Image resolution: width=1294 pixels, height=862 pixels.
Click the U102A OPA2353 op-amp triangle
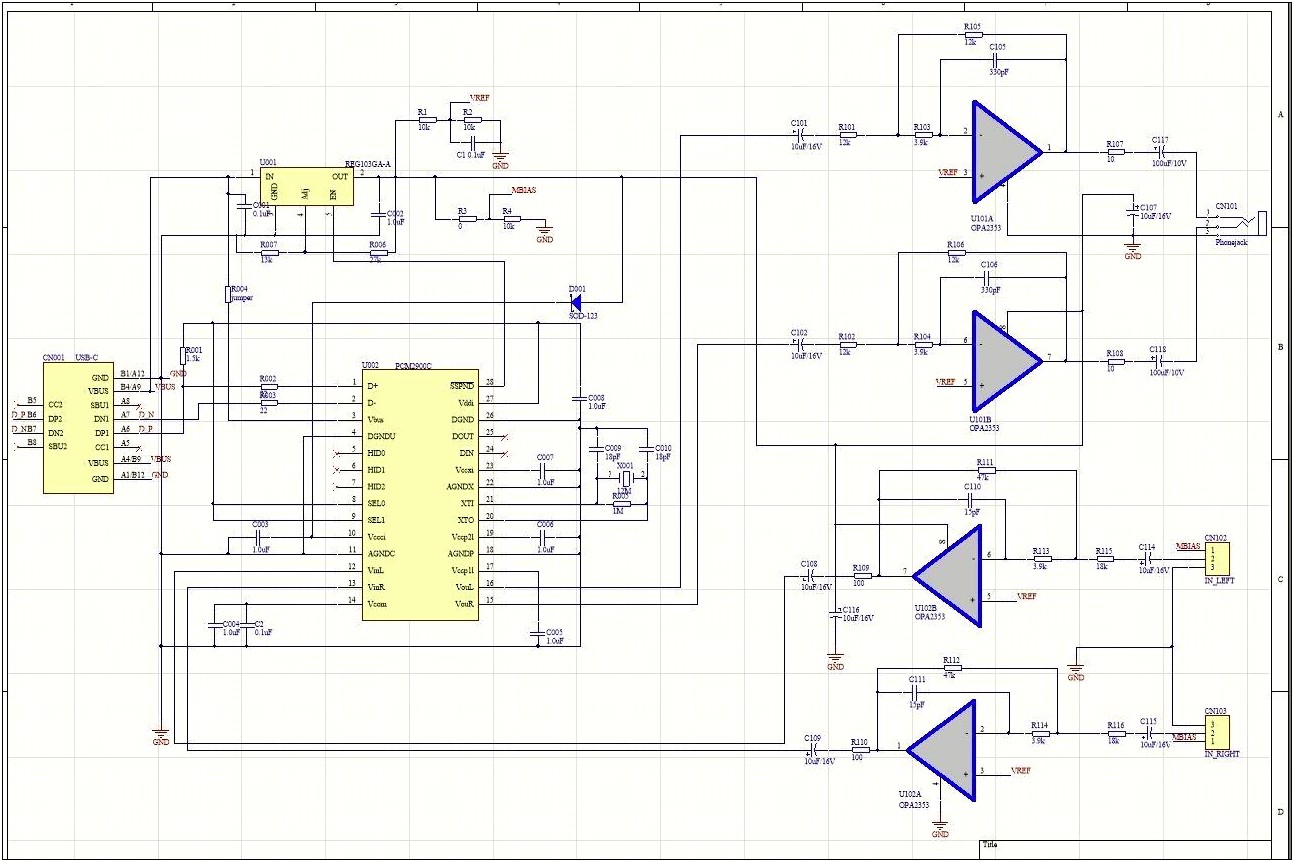tap(940, 751)
